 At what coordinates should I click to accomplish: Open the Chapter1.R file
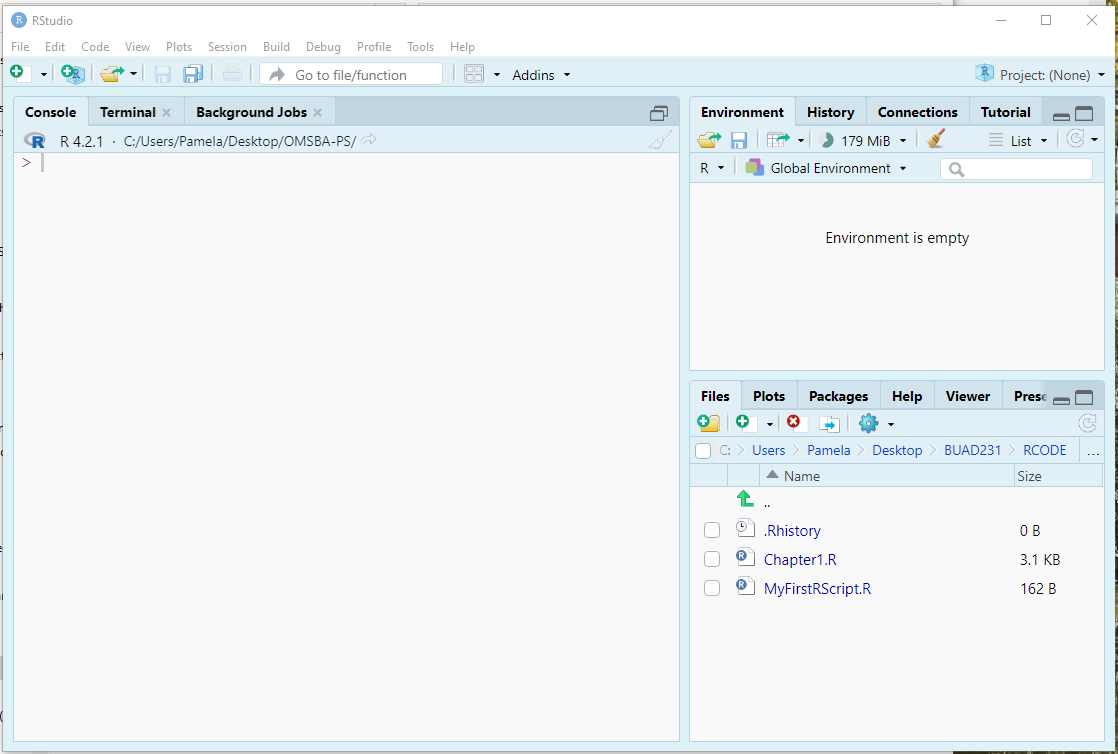pyautogui.click(x=800, y=559)
